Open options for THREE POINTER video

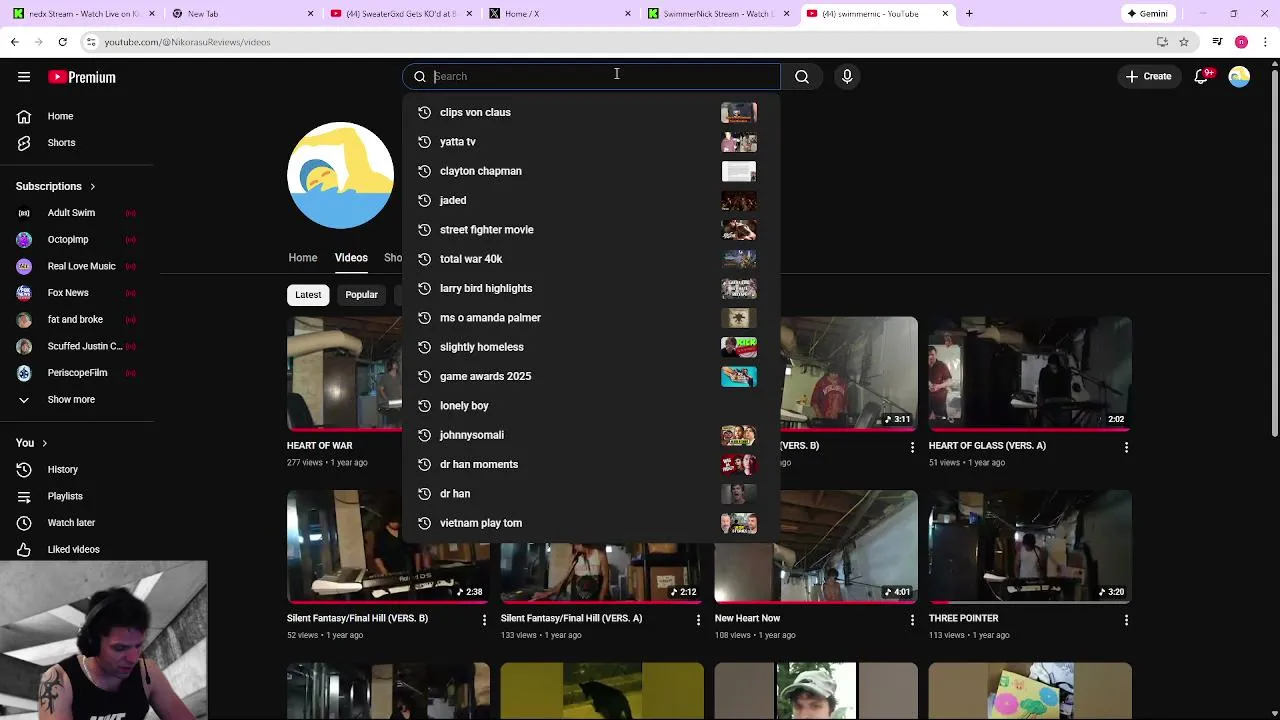tap(1126, 620)
